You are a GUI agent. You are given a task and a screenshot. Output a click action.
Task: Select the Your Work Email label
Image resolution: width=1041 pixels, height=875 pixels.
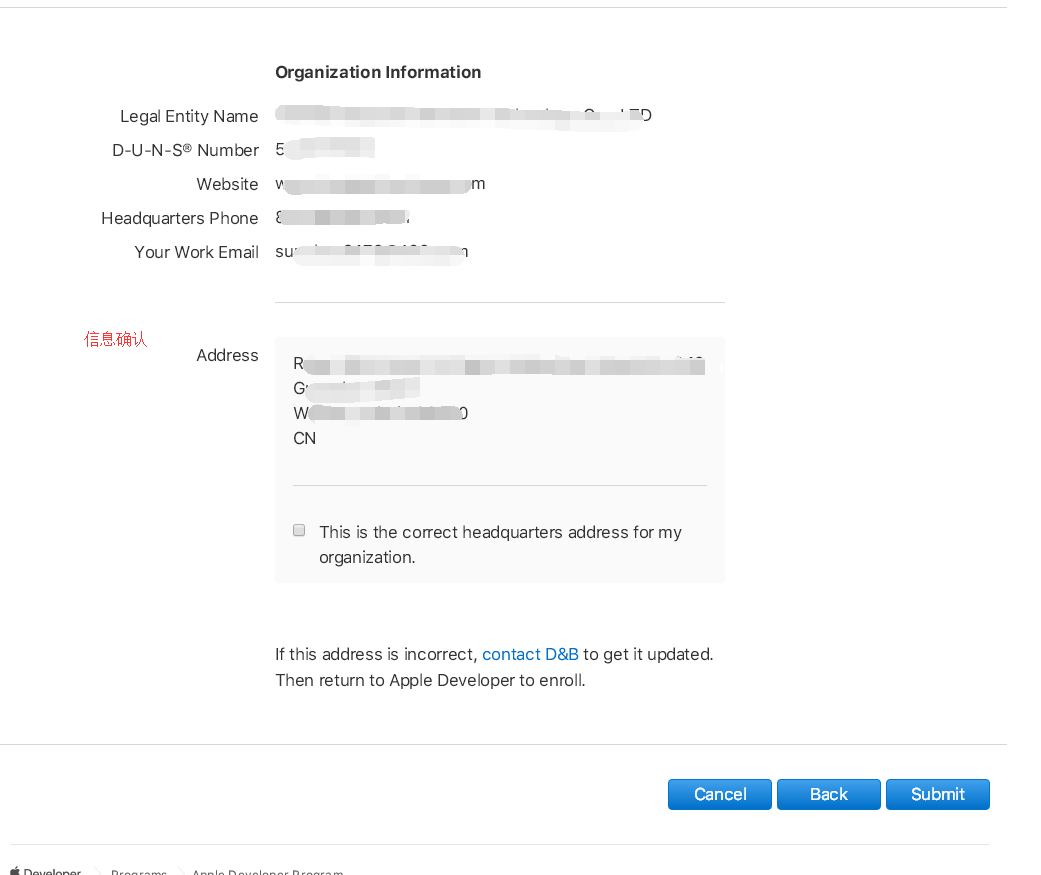tap(197, 252)
